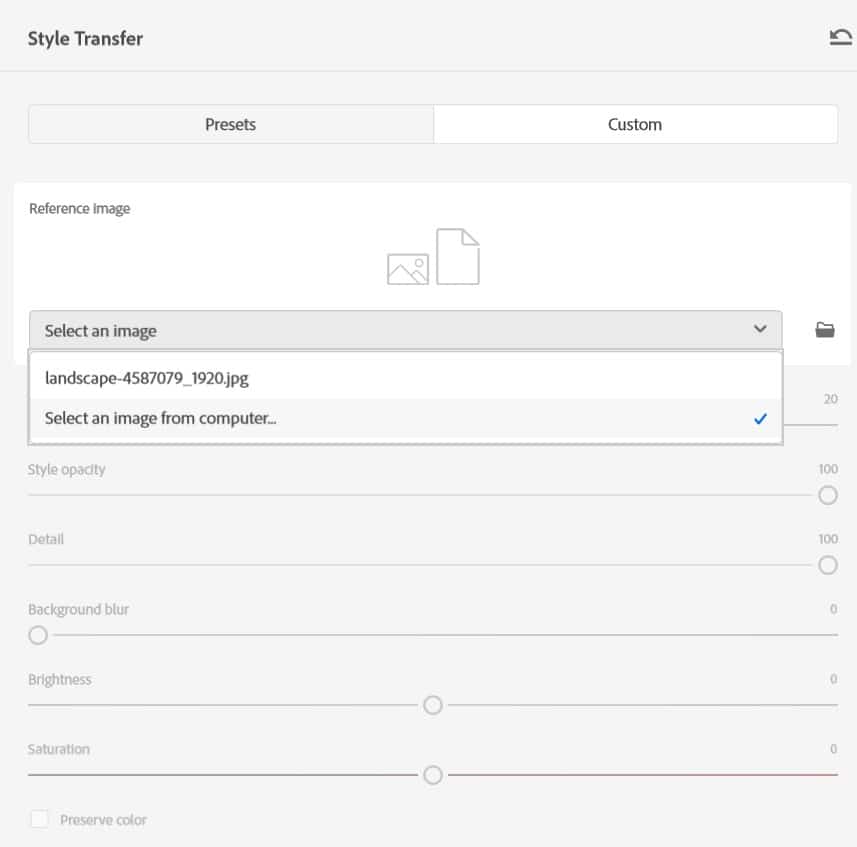Open the folder icon to browse images
The height and width of the screenshot is (847, 857).
[825, 329]
